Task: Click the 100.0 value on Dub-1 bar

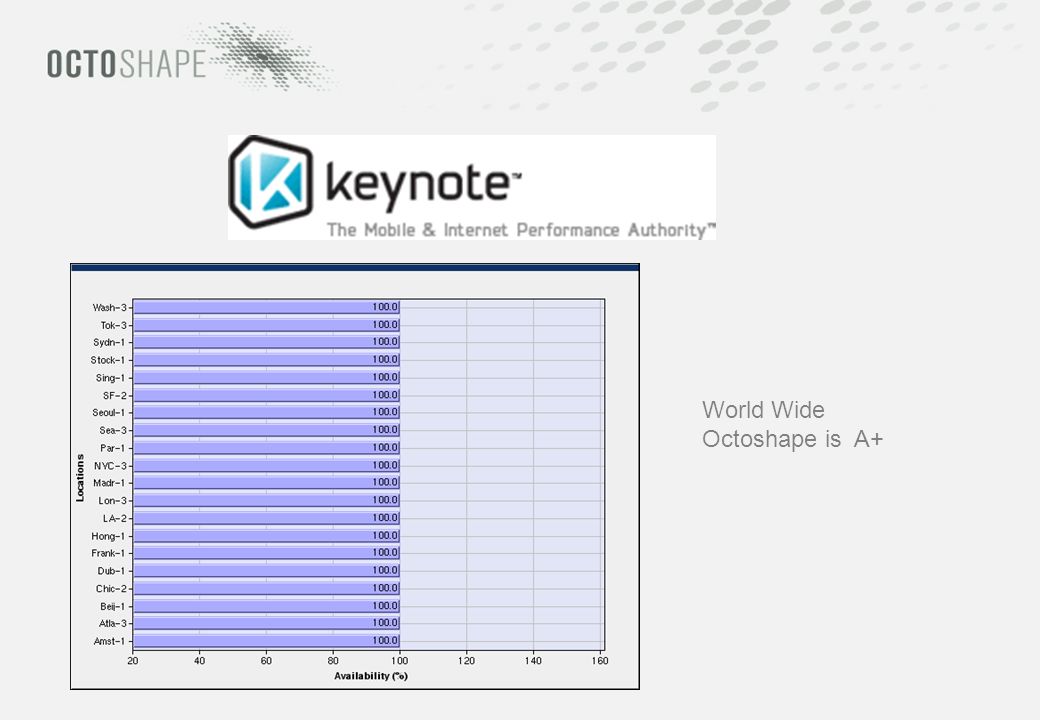Action: (x=385, y=570)
